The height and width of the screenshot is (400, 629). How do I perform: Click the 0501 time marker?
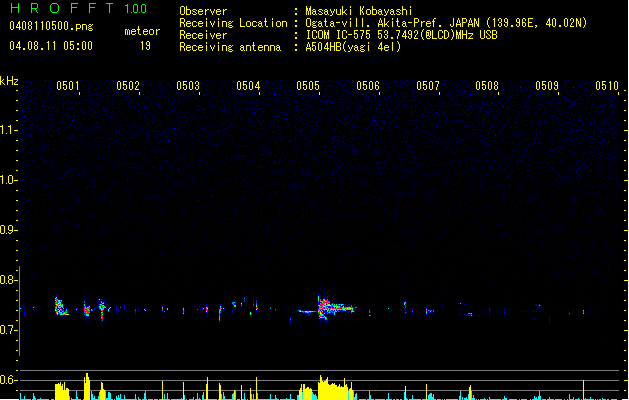coord(68,85)
